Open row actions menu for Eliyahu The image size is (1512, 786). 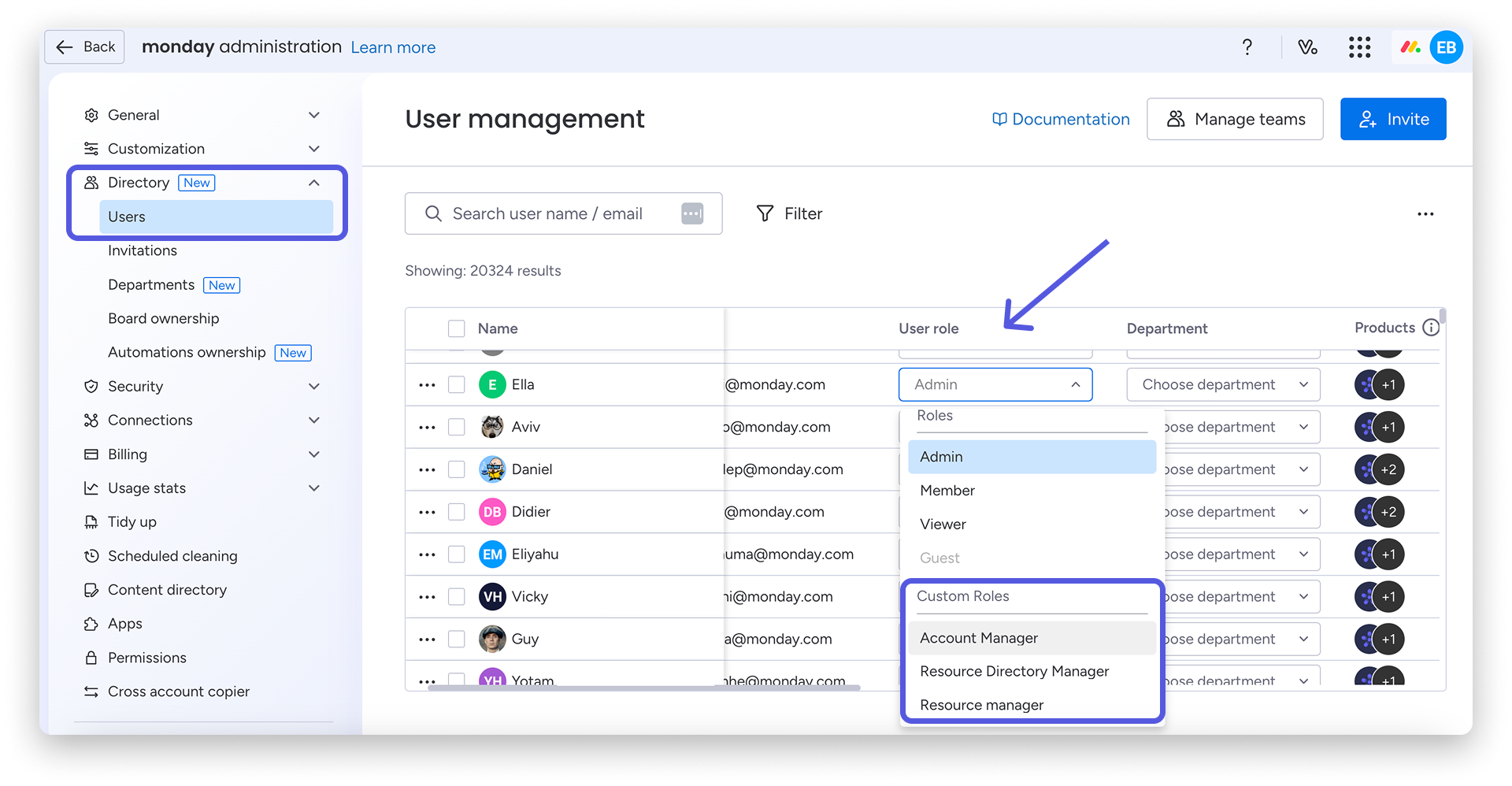tap(427, 555)
